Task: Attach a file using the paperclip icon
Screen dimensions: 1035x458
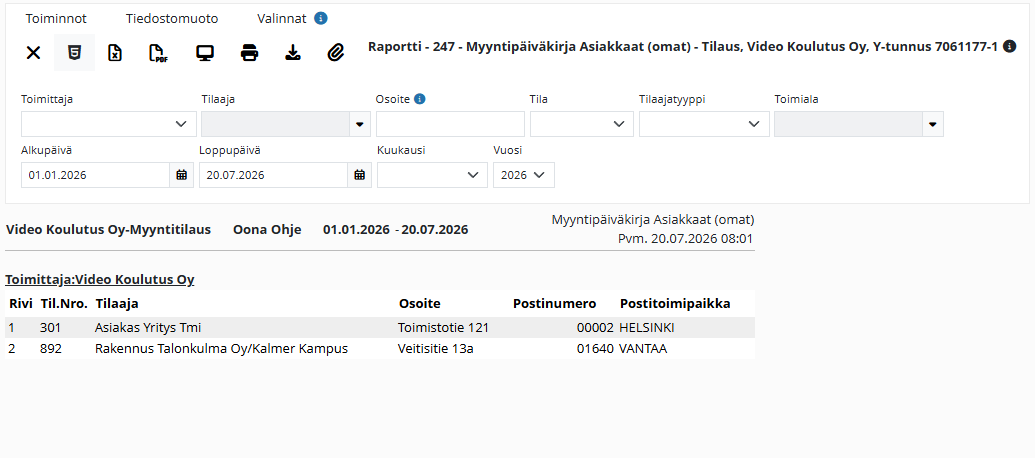Action: pyautogui.click(x=337, y=53)
